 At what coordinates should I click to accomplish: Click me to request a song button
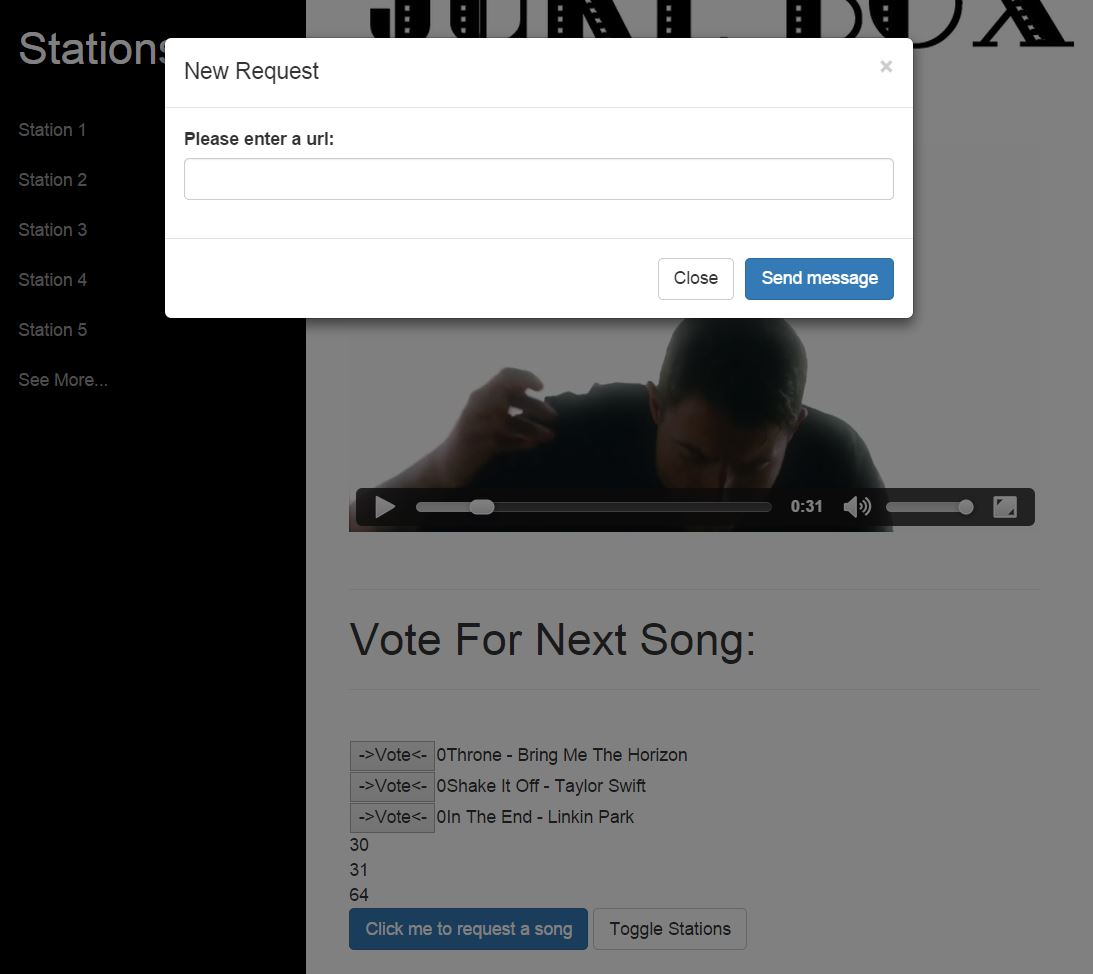pos(468,929)
